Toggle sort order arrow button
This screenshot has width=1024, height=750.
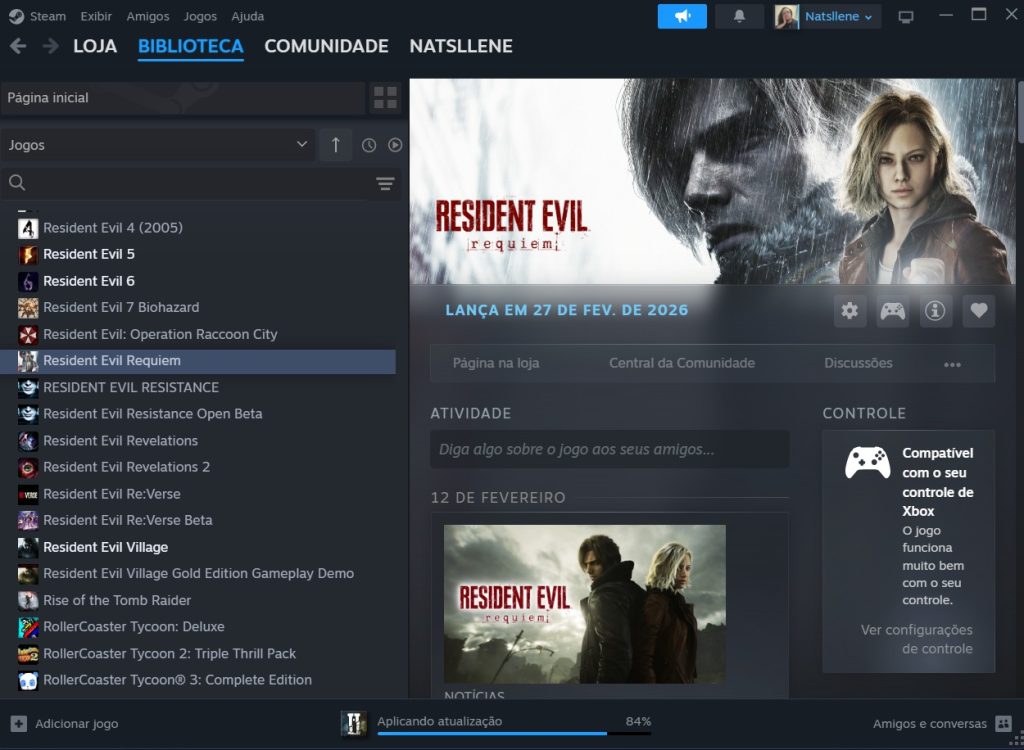coord(336,145)
